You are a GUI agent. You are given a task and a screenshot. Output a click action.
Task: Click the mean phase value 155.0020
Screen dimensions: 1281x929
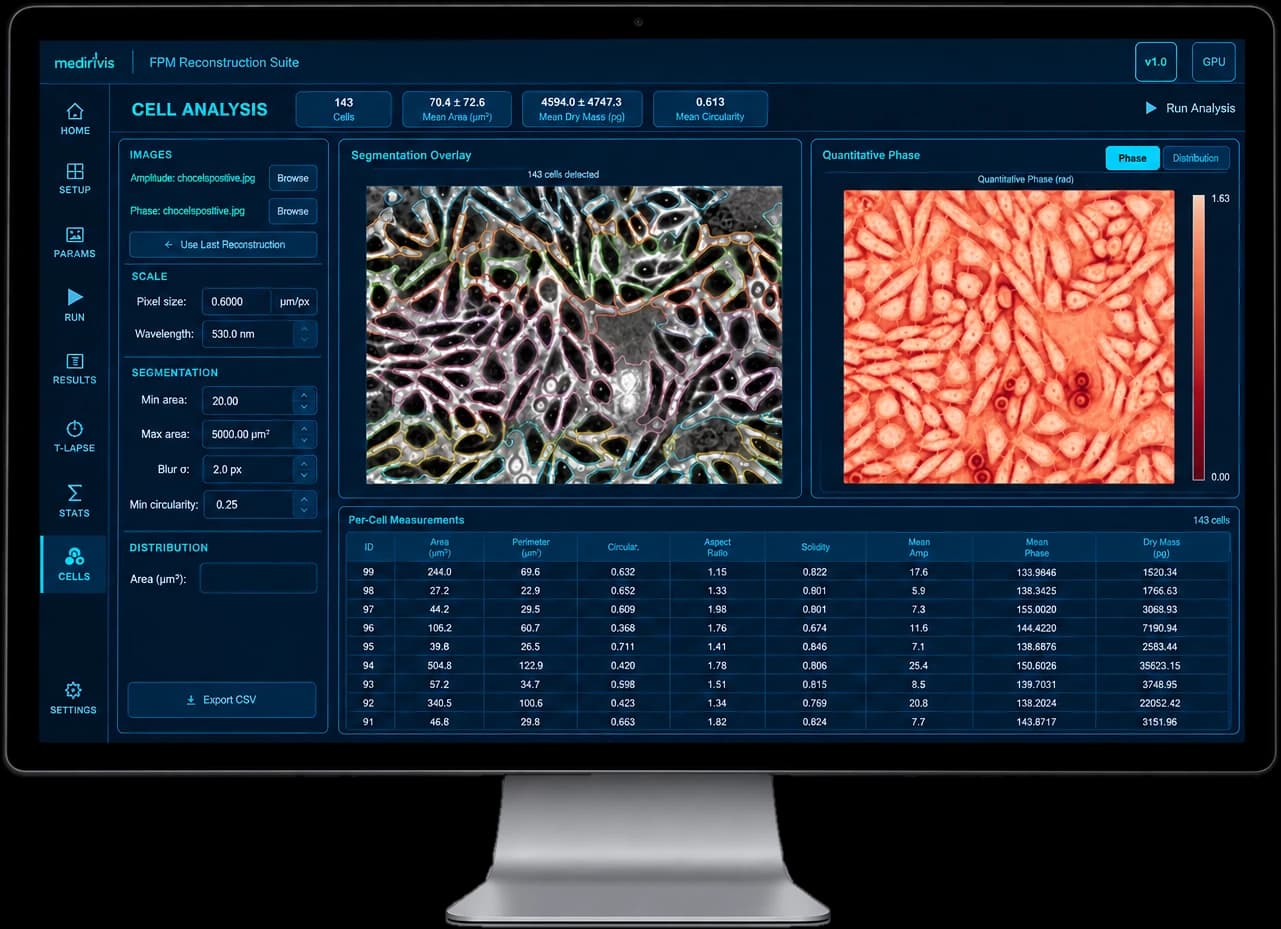point(1036,609)
